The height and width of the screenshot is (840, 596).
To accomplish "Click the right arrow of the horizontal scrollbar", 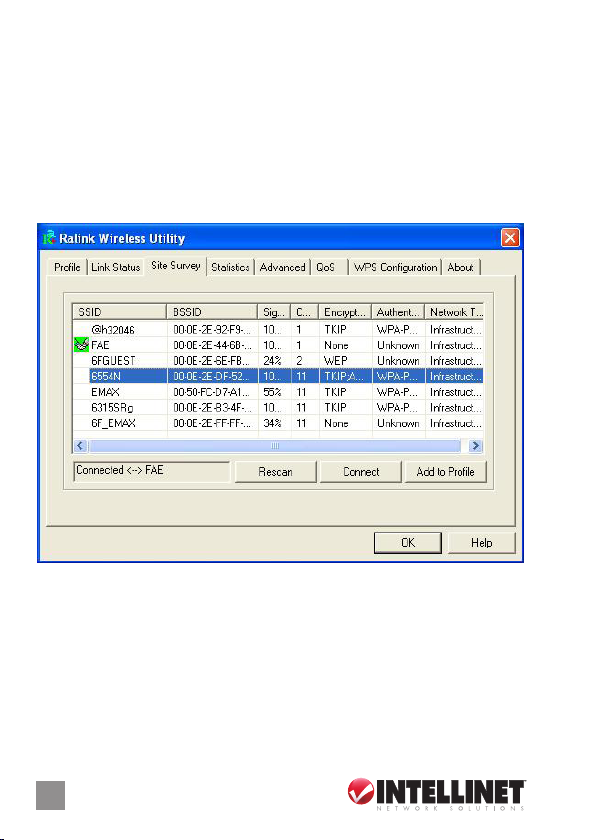I will pyautogui.click(x=476, y=446).
